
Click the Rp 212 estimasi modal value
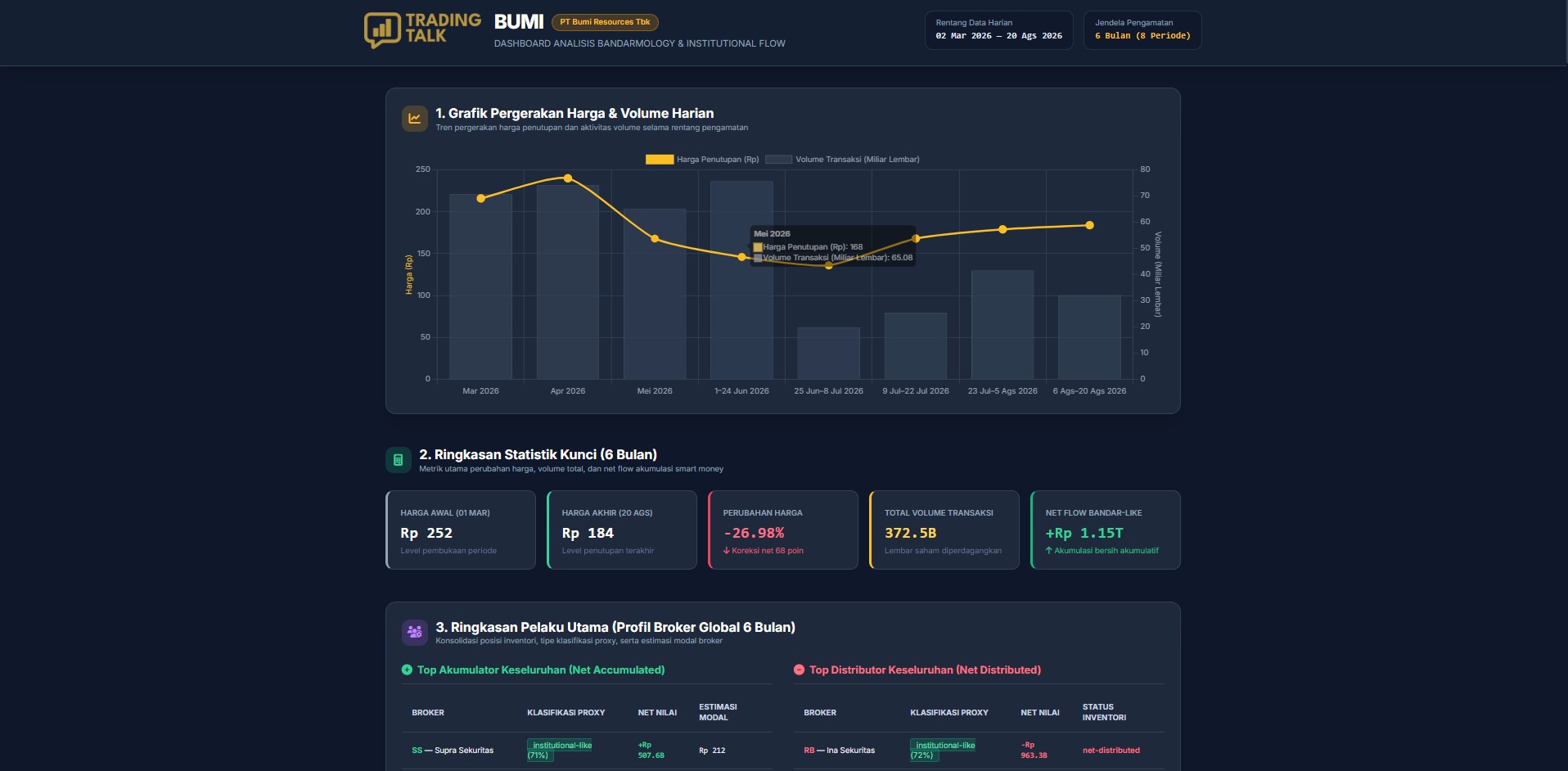(x=712, y=751)
